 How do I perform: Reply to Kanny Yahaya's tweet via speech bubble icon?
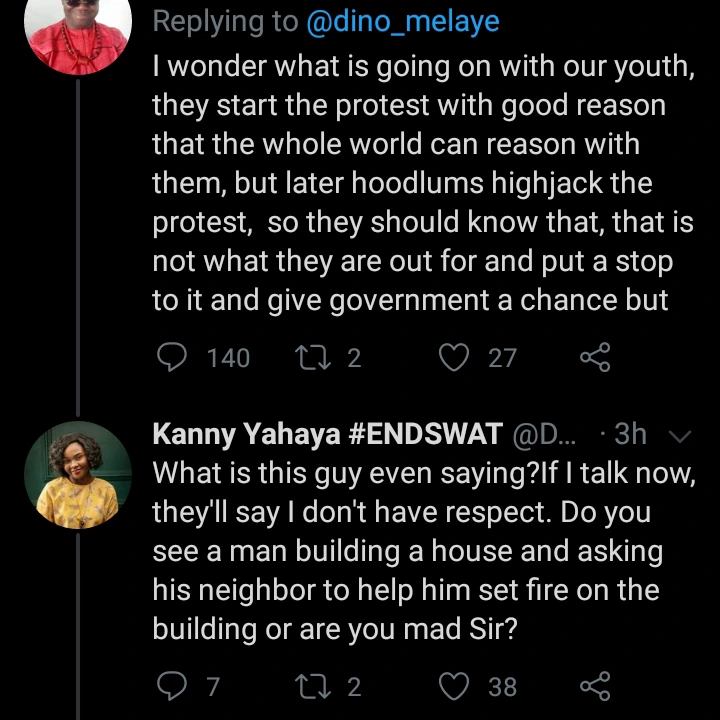click(173, 686)
